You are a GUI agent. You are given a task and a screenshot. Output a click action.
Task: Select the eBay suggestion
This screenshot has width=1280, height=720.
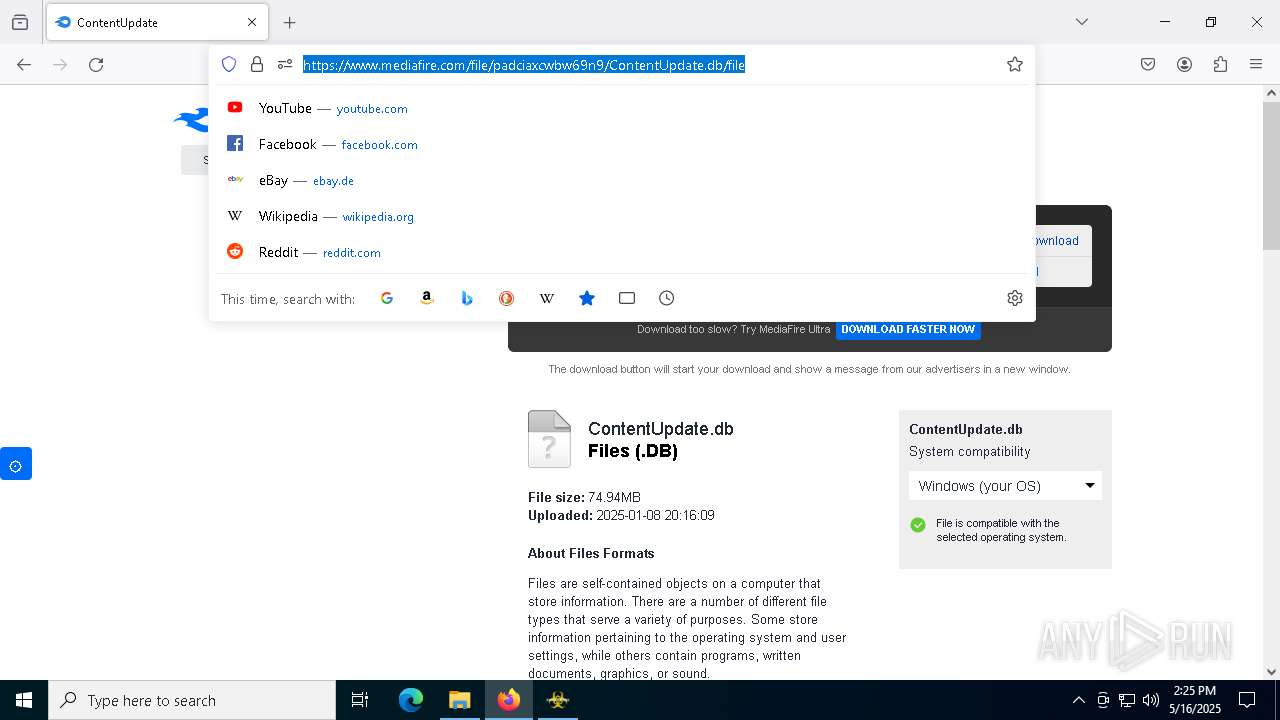tap(622, 180)
